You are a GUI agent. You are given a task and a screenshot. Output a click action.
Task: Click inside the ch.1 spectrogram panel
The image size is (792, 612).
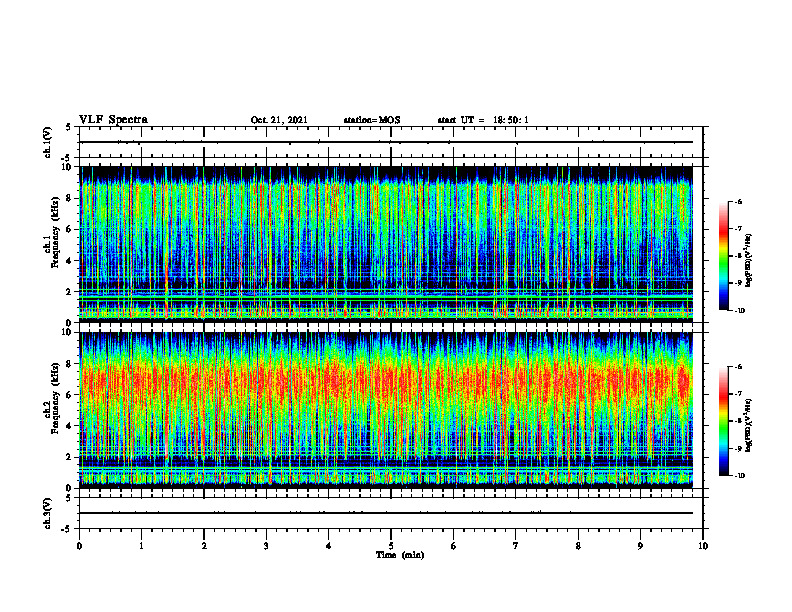click(386, 244)
